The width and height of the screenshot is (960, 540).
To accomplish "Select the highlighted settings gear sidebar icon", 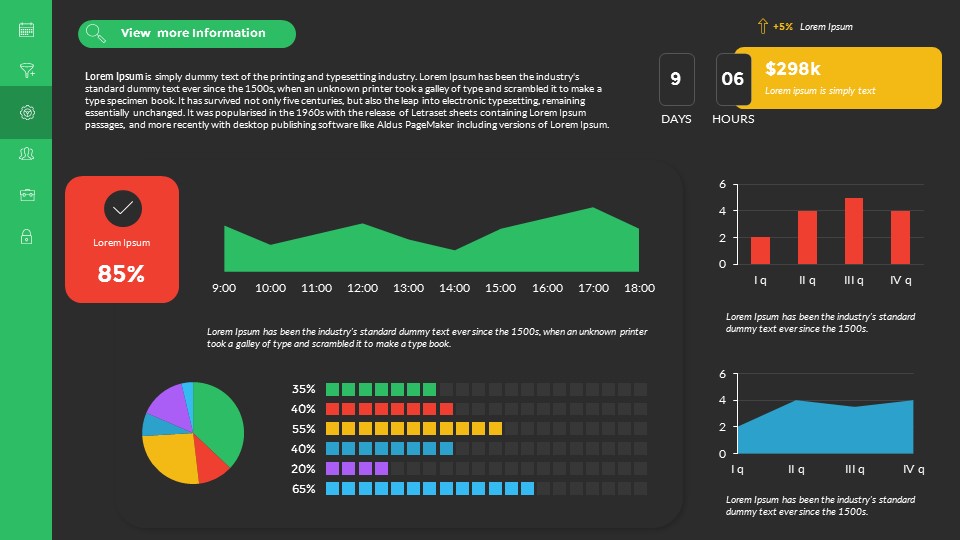I will click(x=27, y=112).
